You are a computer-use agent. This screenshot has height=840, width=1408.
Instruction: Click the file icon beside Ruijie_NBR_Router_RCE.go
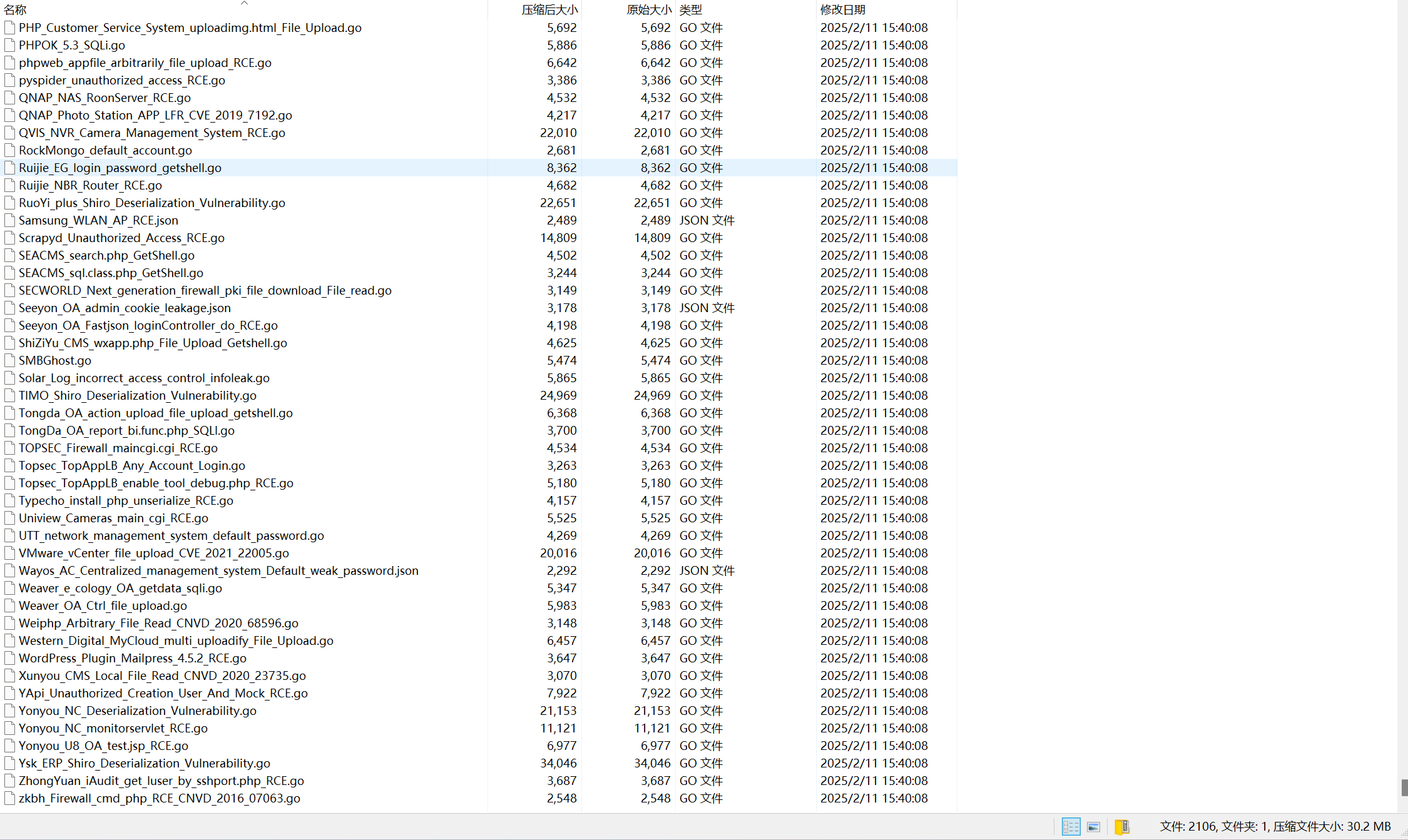(9, 185)
